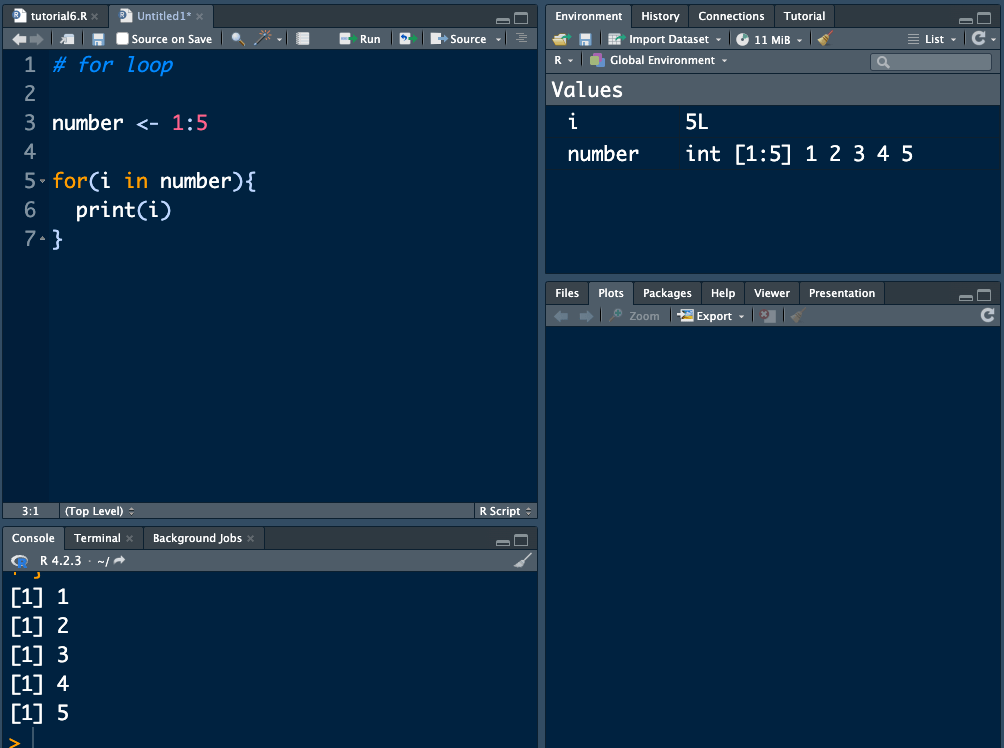Clear environment objects with broom icon
Viewport: 1004px width, 748px height.
point(824,39)
